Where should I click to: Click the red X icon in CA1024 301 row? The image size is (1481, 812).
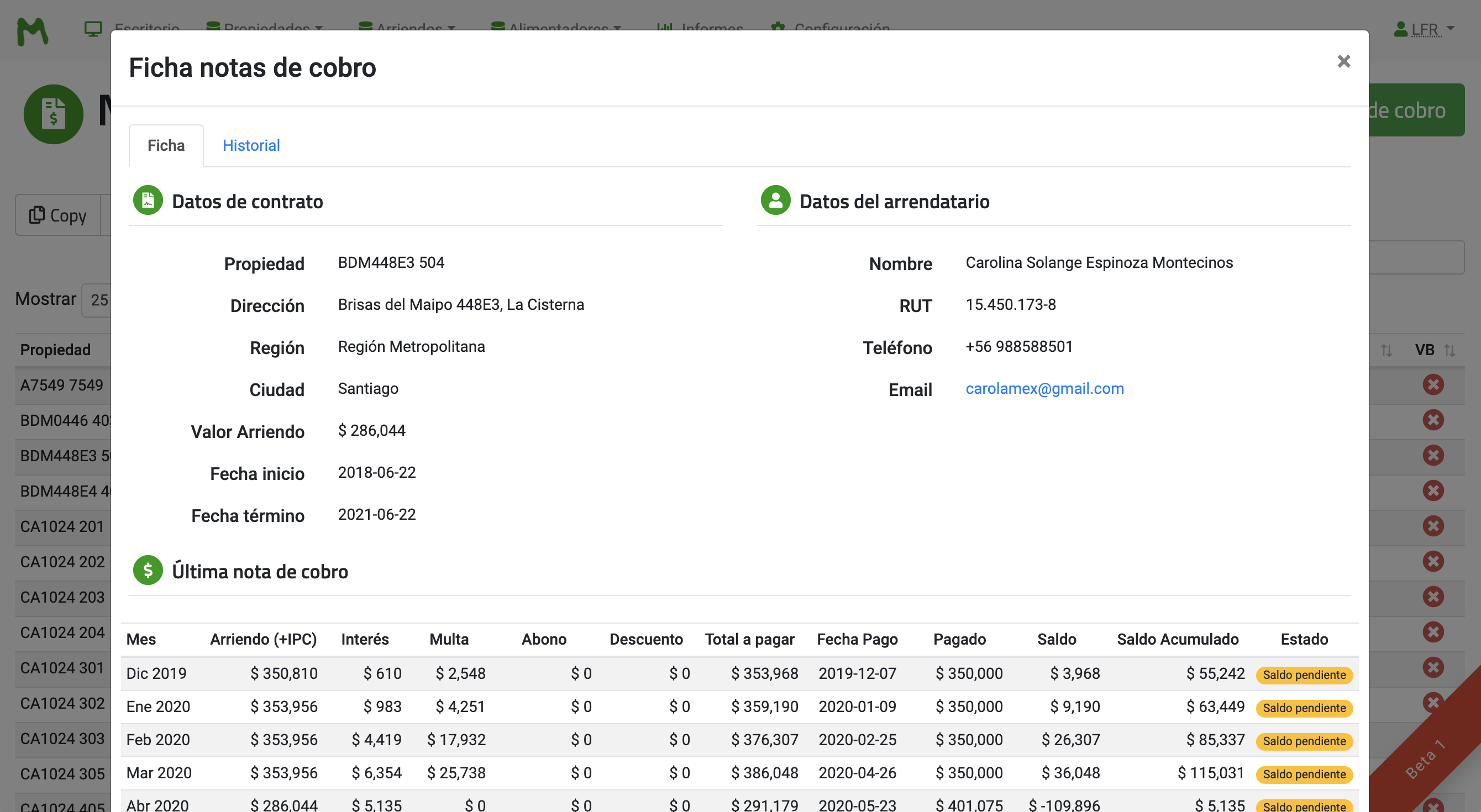(1433, 667)
